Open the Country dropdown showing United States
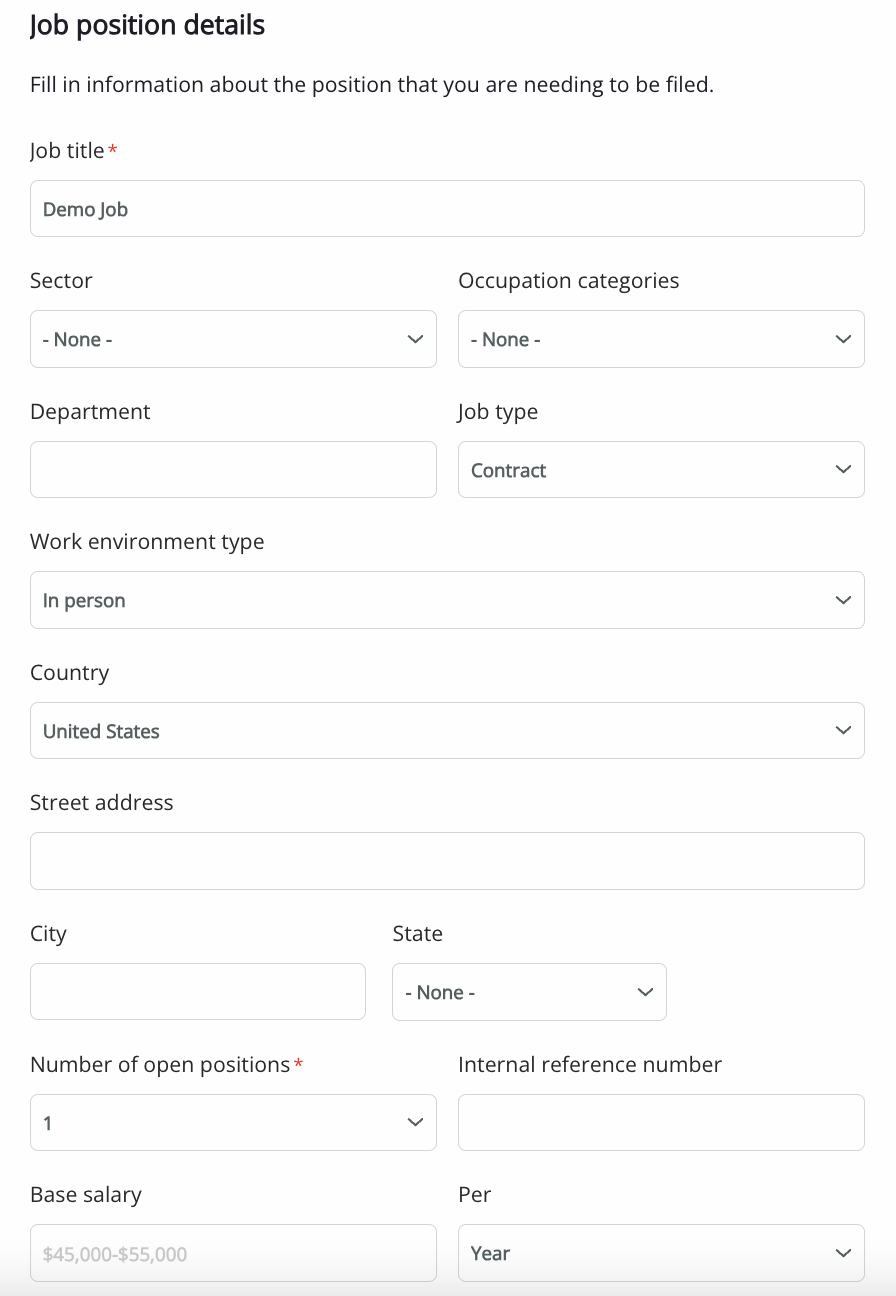The width and height of the screenshot is (896, 1296). (447, 731)
